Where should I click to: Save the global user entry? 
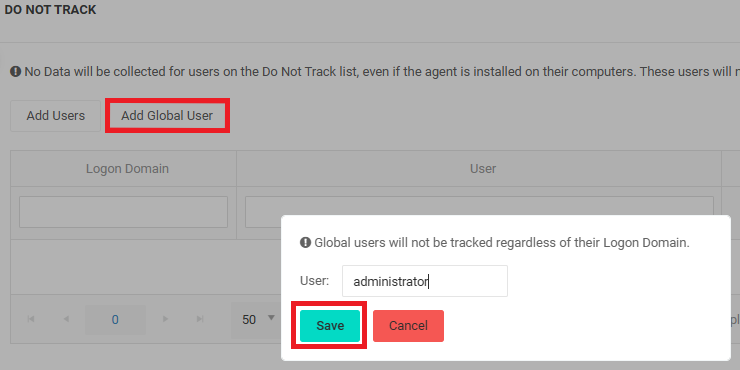(x=330, y=326)
